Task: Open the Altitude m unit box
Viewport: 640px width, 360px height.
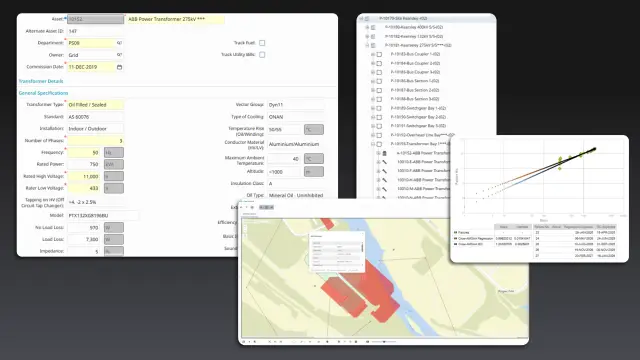Action: 314,172
